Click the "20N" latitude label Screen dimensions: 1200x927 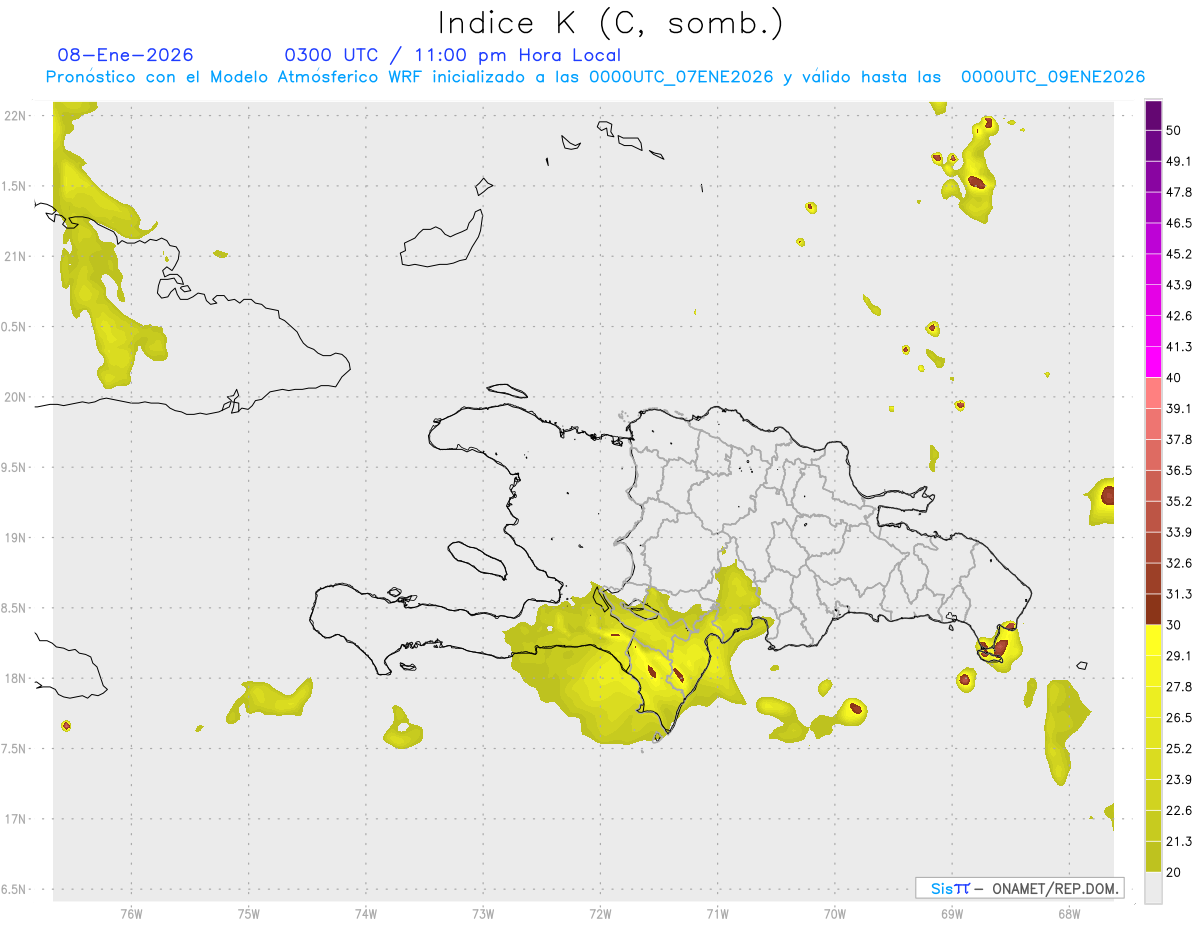(x=14, y=397)
